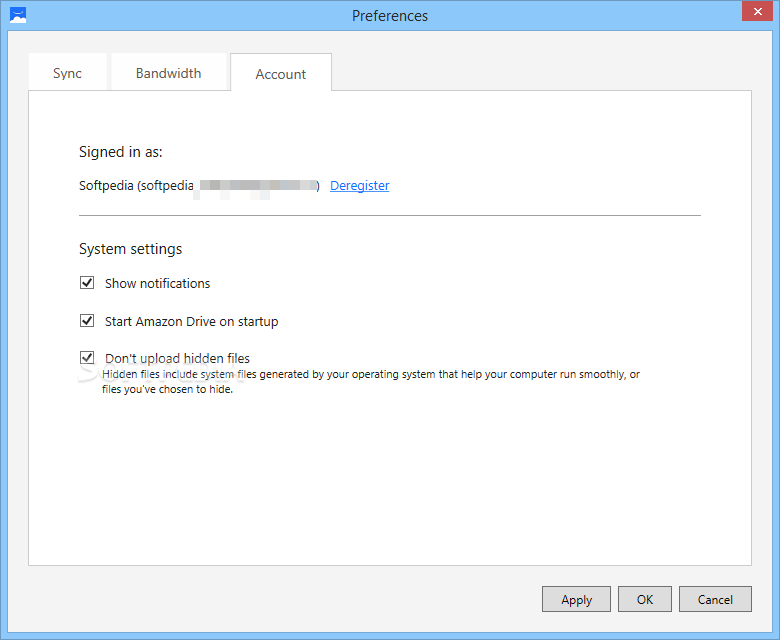780x640 pixels.
Task: Close the Preferences window
Action: (757, 11)
